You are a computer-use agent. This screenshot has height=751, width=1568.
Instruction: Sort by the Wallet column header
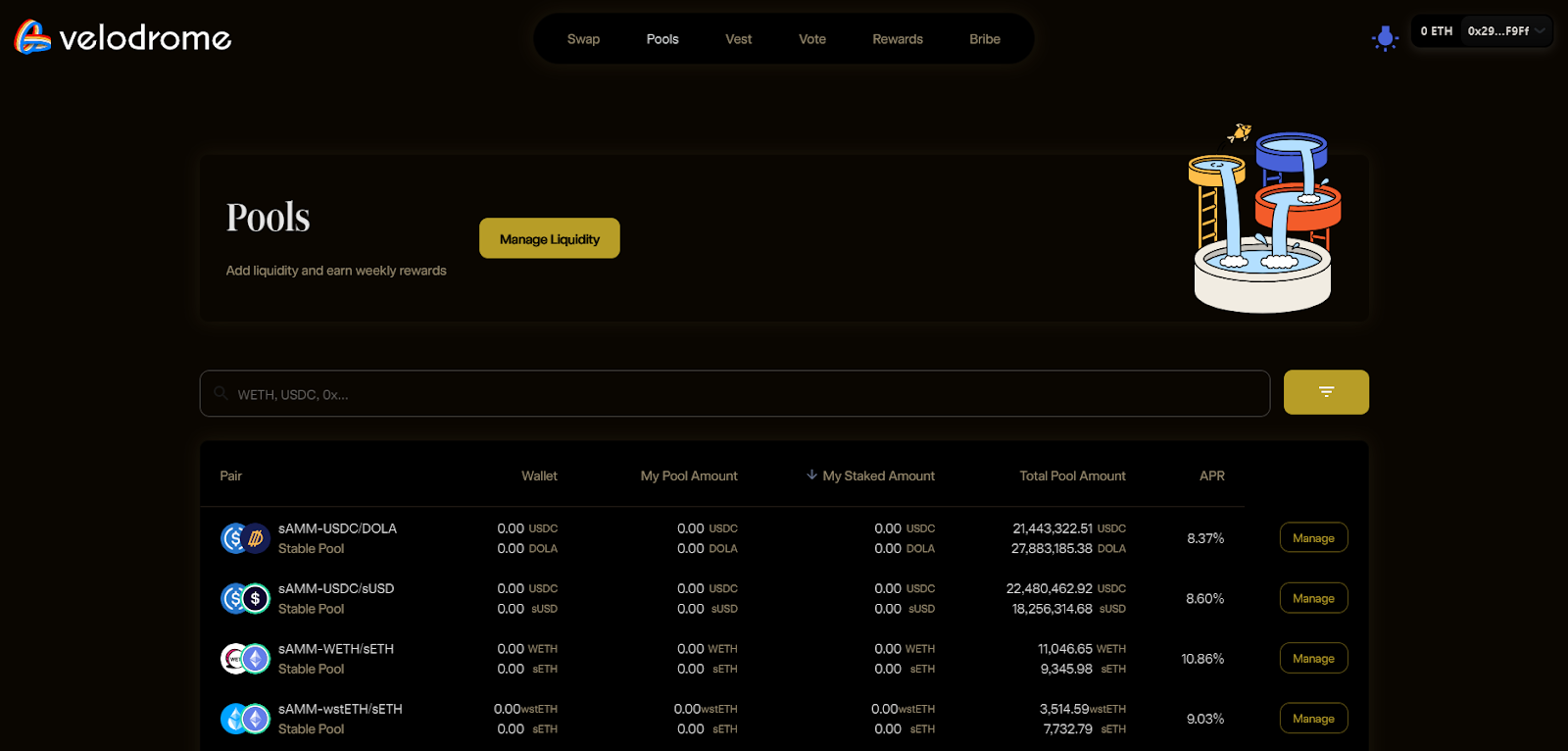pyautogui.click(x=539, y=476)
